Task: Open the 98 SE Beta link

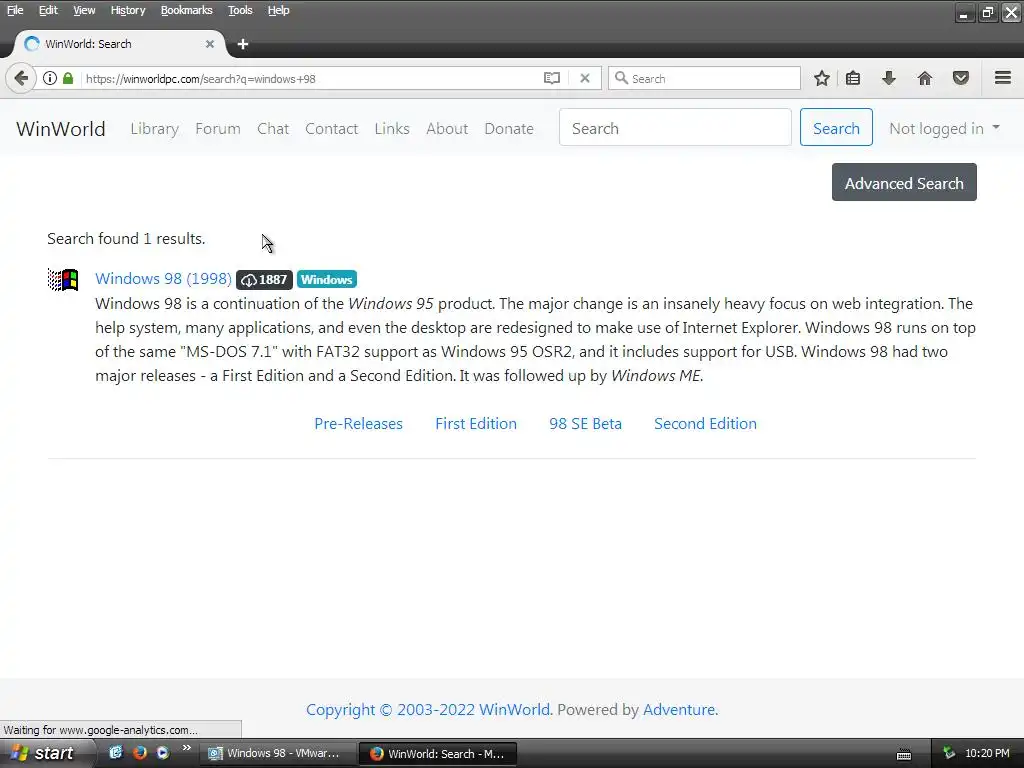Action: click(585, 424)
